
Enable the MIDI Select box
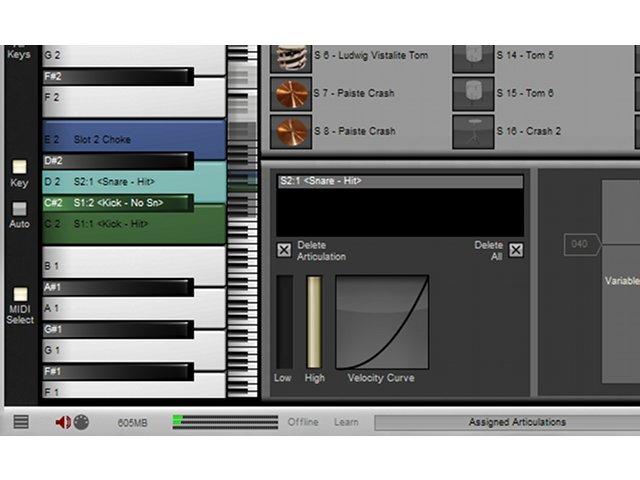tap(20, 294)
